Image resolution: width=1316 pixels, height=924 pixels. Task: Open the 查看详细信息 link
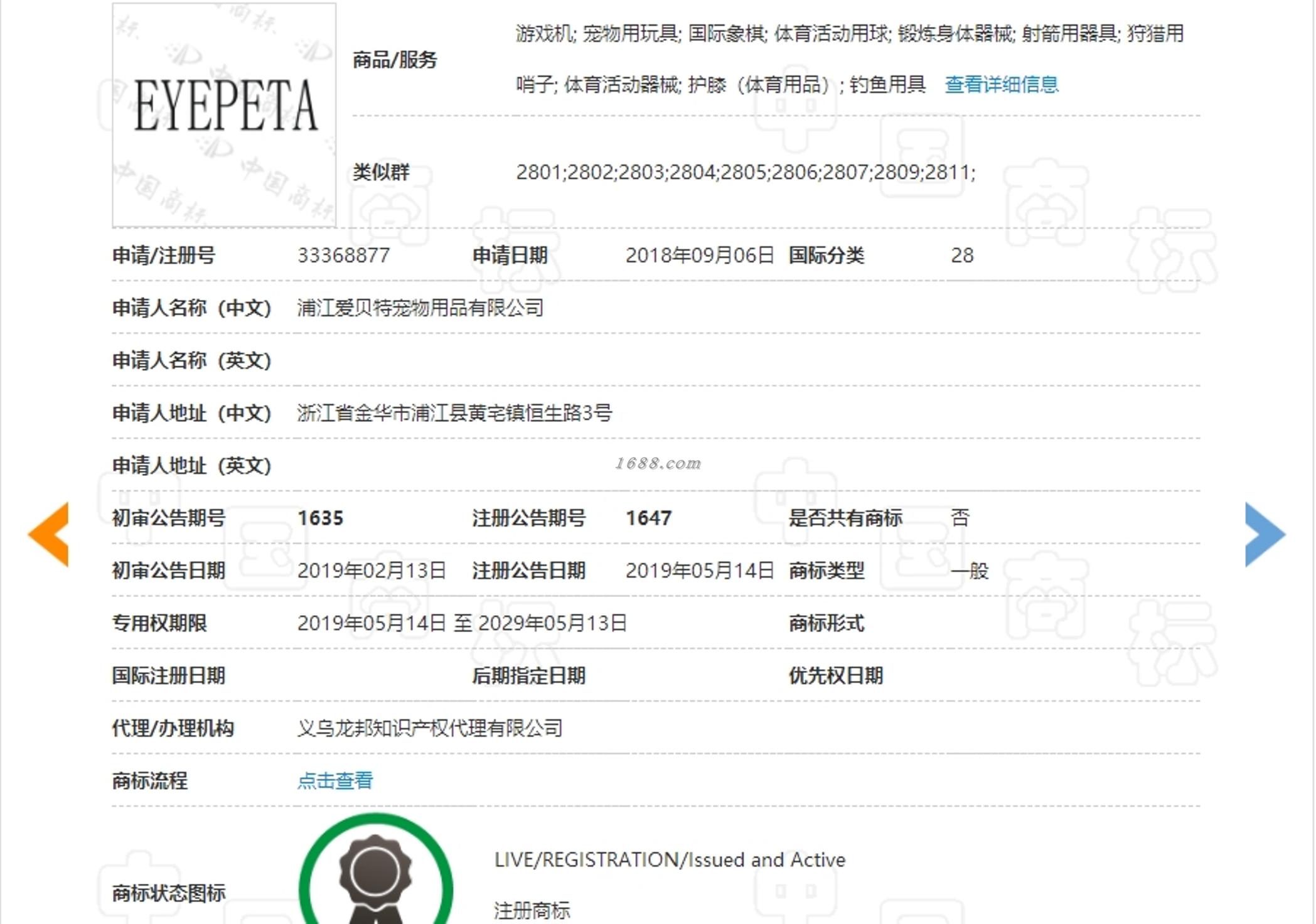pyautogui.click(x=1002, y=84)
